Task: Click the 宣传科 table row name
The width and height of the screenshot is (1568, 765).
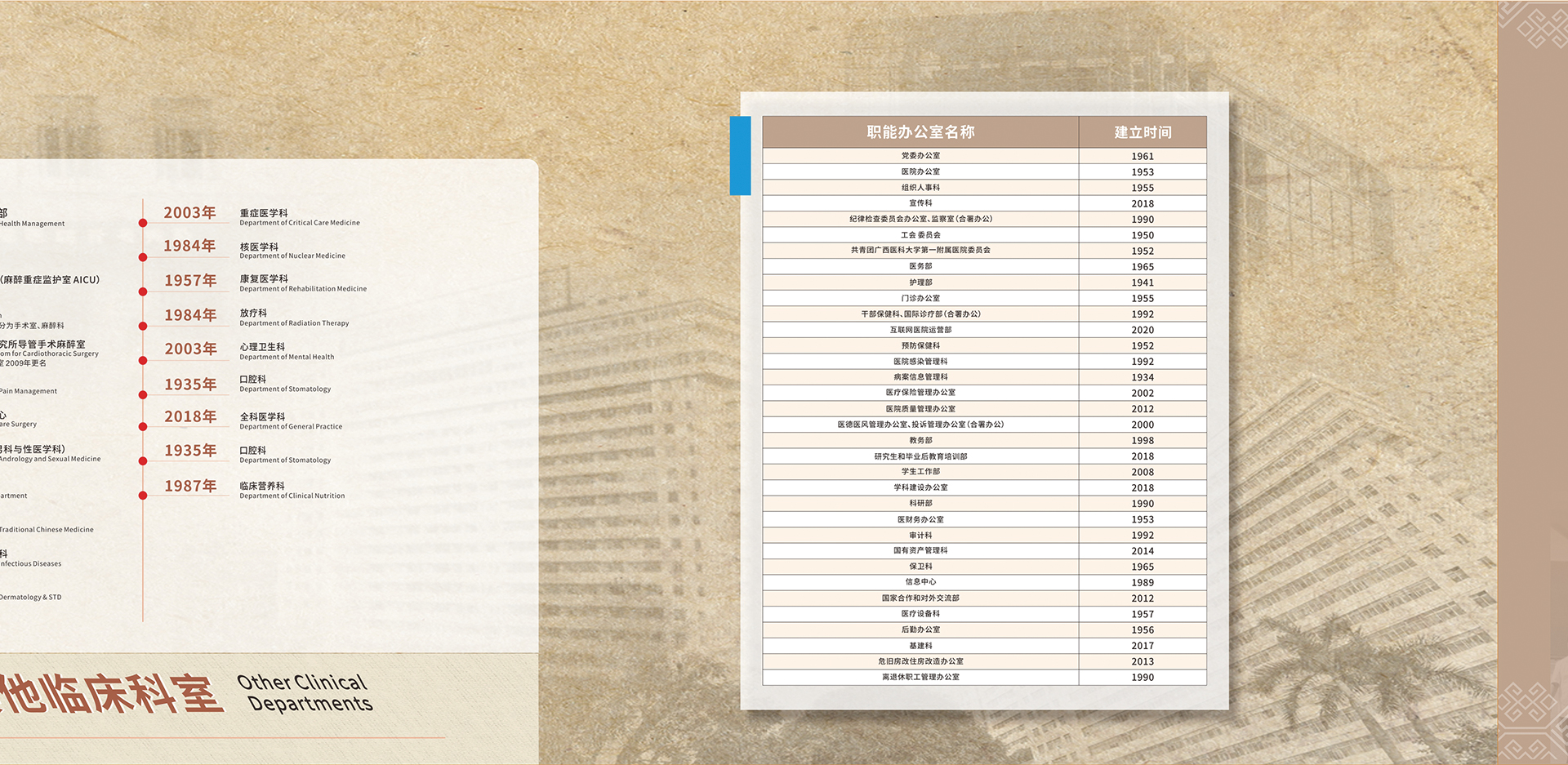Action: (x=920, y=203)
